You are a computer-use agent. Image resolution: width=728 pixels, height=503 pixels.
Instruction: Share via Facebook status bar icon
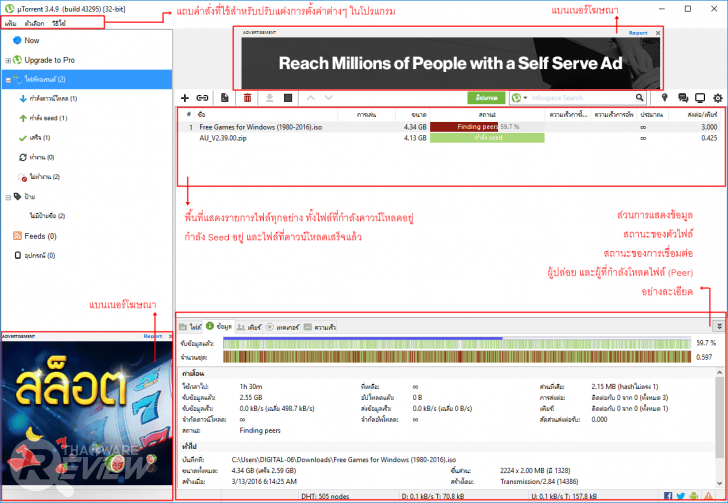click(x=668, y=496)
